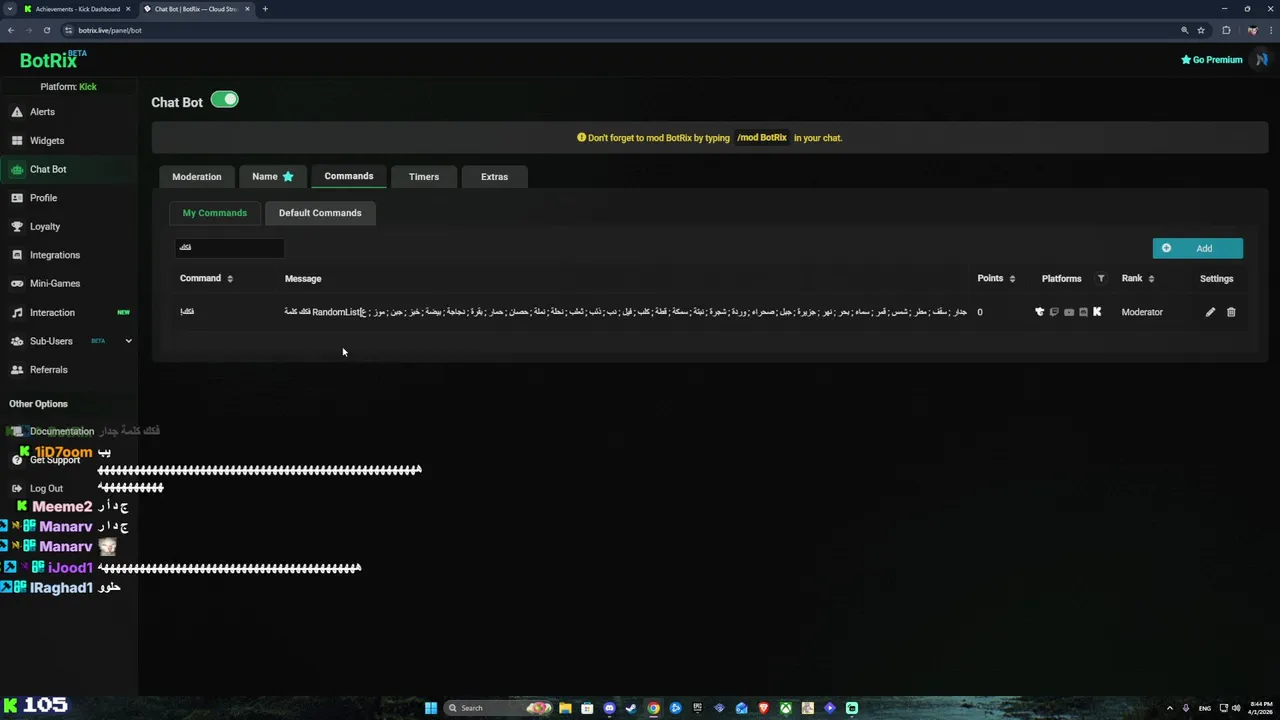This screenshot has width=1280, height=720.
Task: Show hidden system tray icons
Action: tap(1170, 708)
